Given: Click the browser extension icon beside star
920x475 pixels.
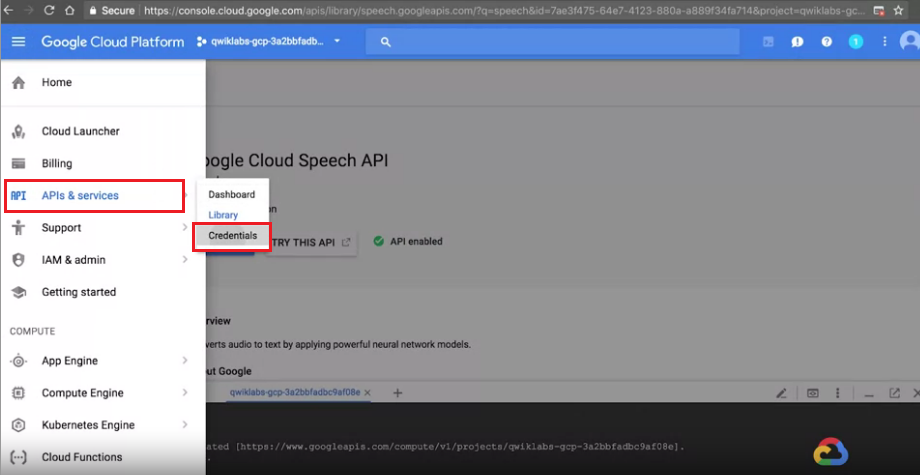Looking at the screenshot, I should (878, 11).
